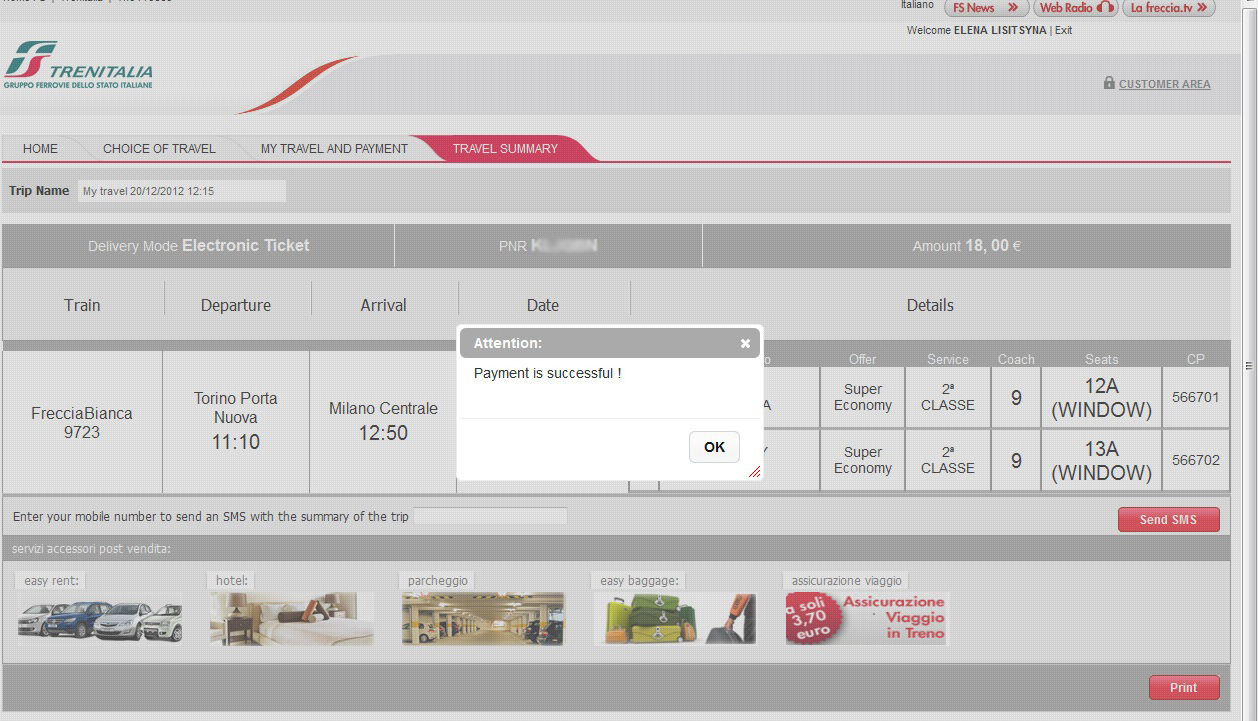Image resolution: width=1258 pixels, height=721 pixels.
Task: Click the Send SMS button
Action: pos(1168,520)
